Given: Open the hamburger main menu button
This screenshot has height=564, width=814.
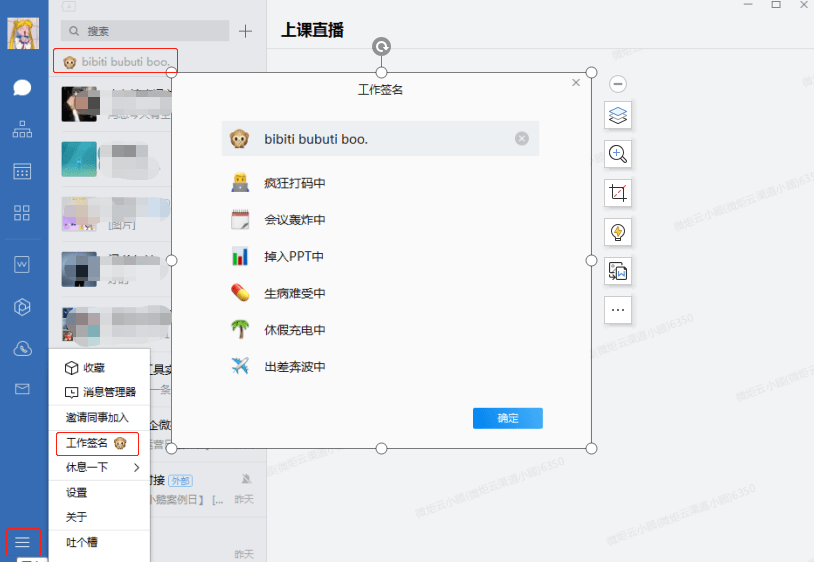Looking at the screenshot, I should point(22,542).
